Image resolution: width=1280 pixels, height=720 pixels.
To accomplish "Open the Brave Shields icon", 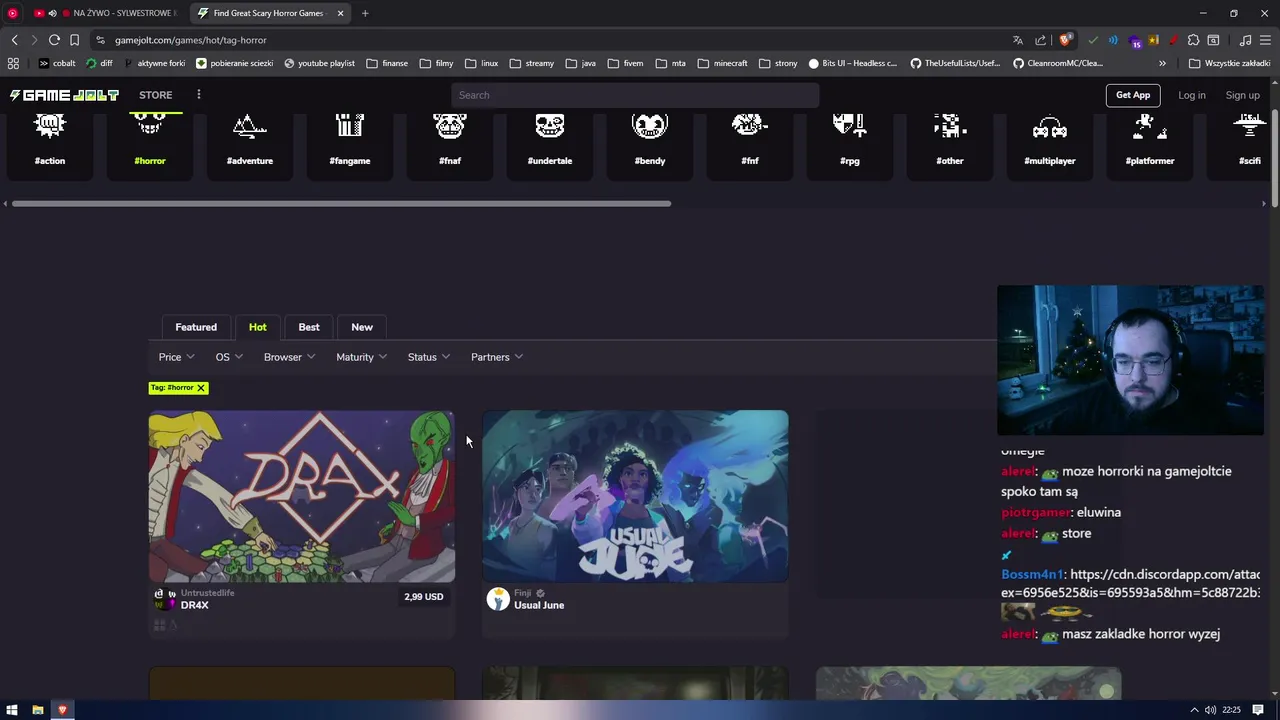I will point(1065,40).
